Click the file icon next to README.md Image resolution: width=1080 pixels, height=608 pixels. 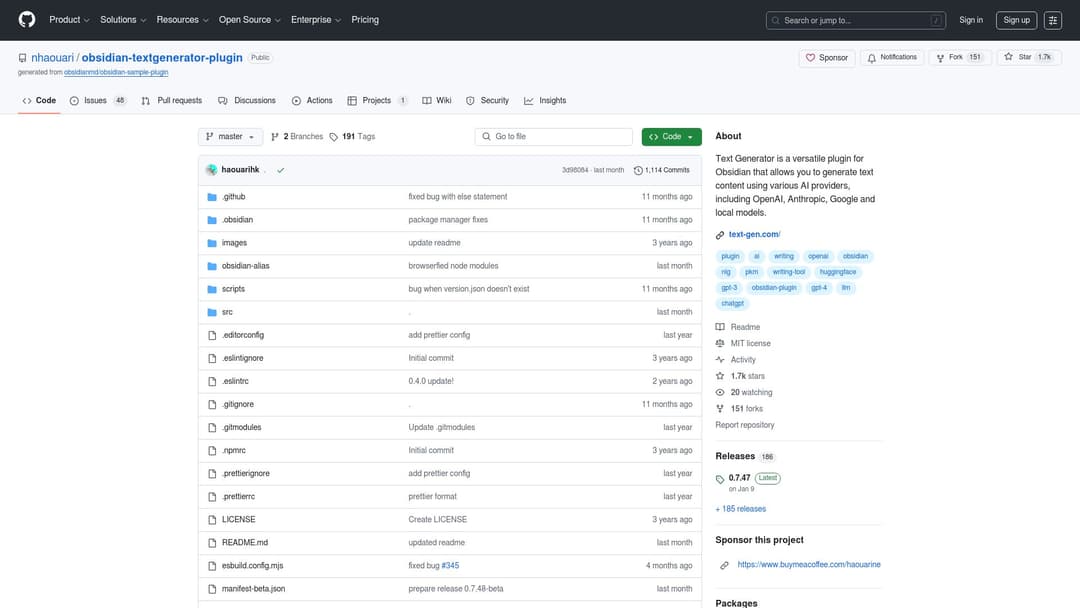tap(212, 543)
